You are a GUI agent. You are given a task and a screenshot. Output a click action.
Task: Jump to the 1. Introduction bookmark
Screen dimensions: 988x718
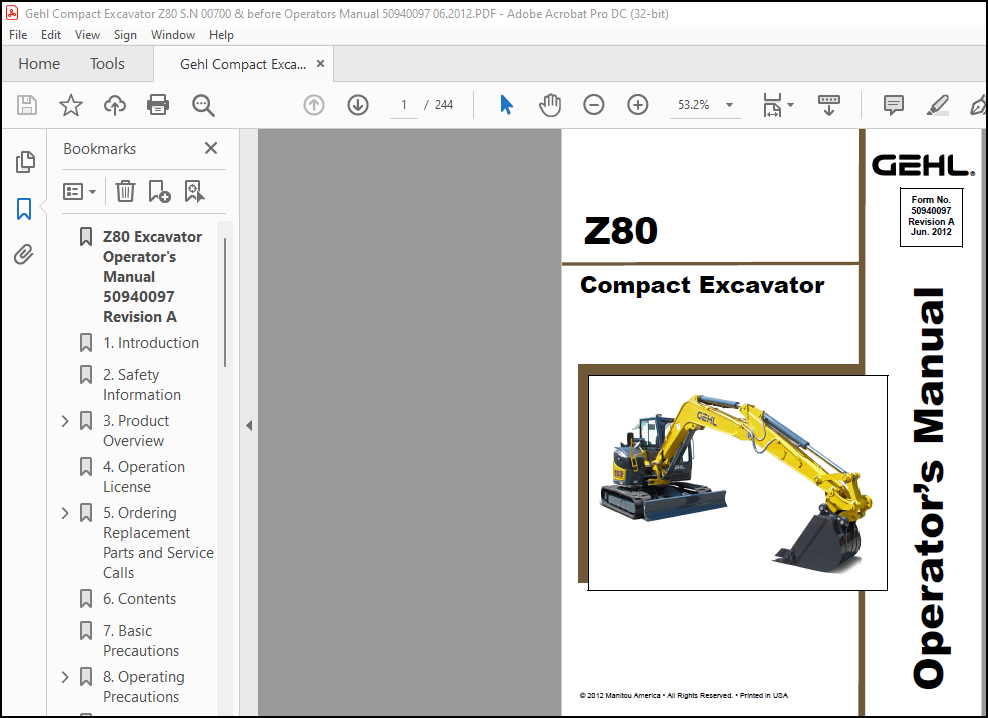(151, 342)
